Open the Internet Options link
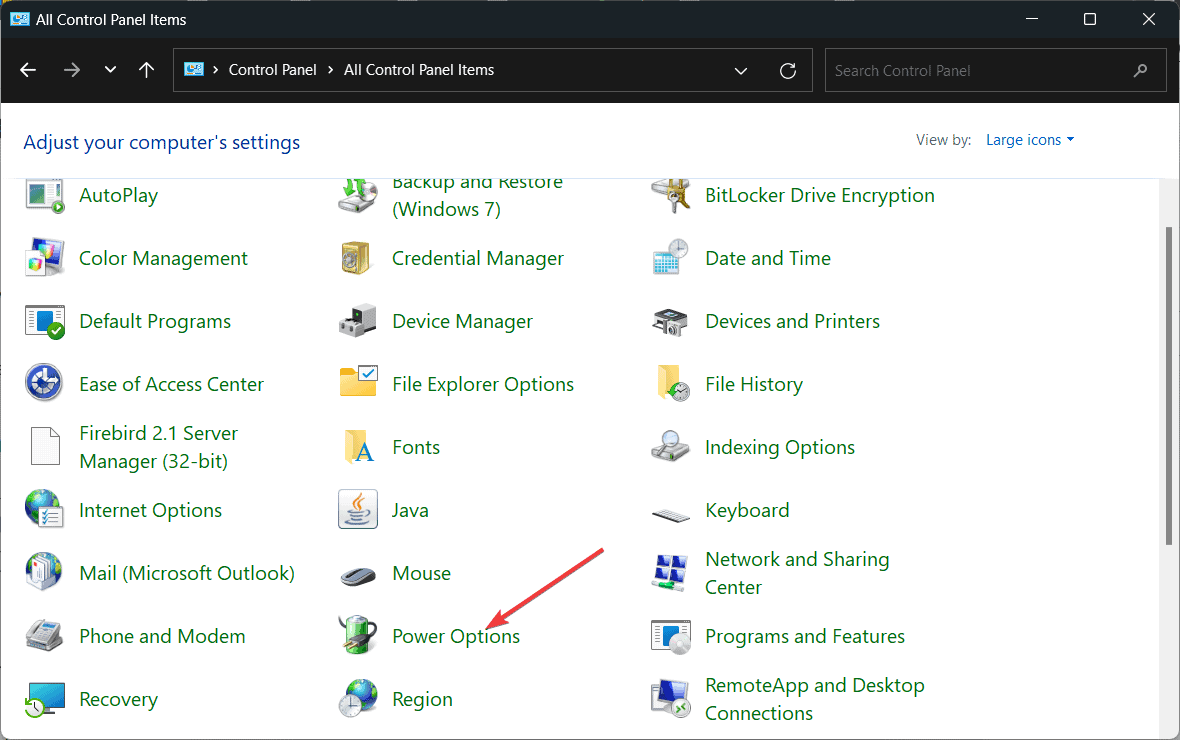The image size is (1180, 740). [x=151, y=510]
